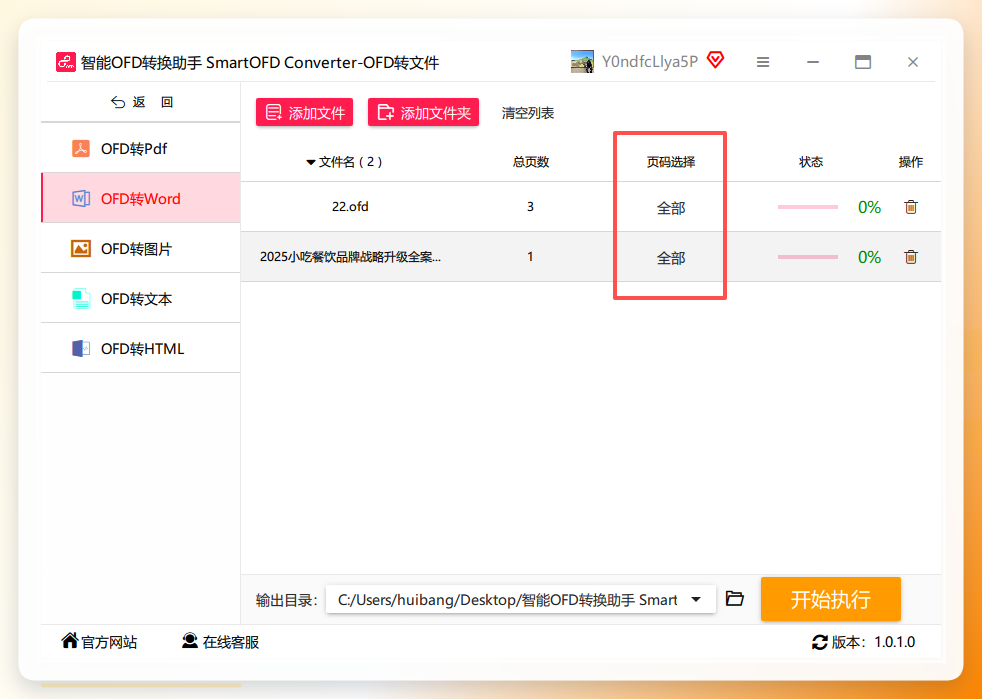Select the OFD转Pdf tab
Screen dimensions: 982x699
click(x=141, y=148)
